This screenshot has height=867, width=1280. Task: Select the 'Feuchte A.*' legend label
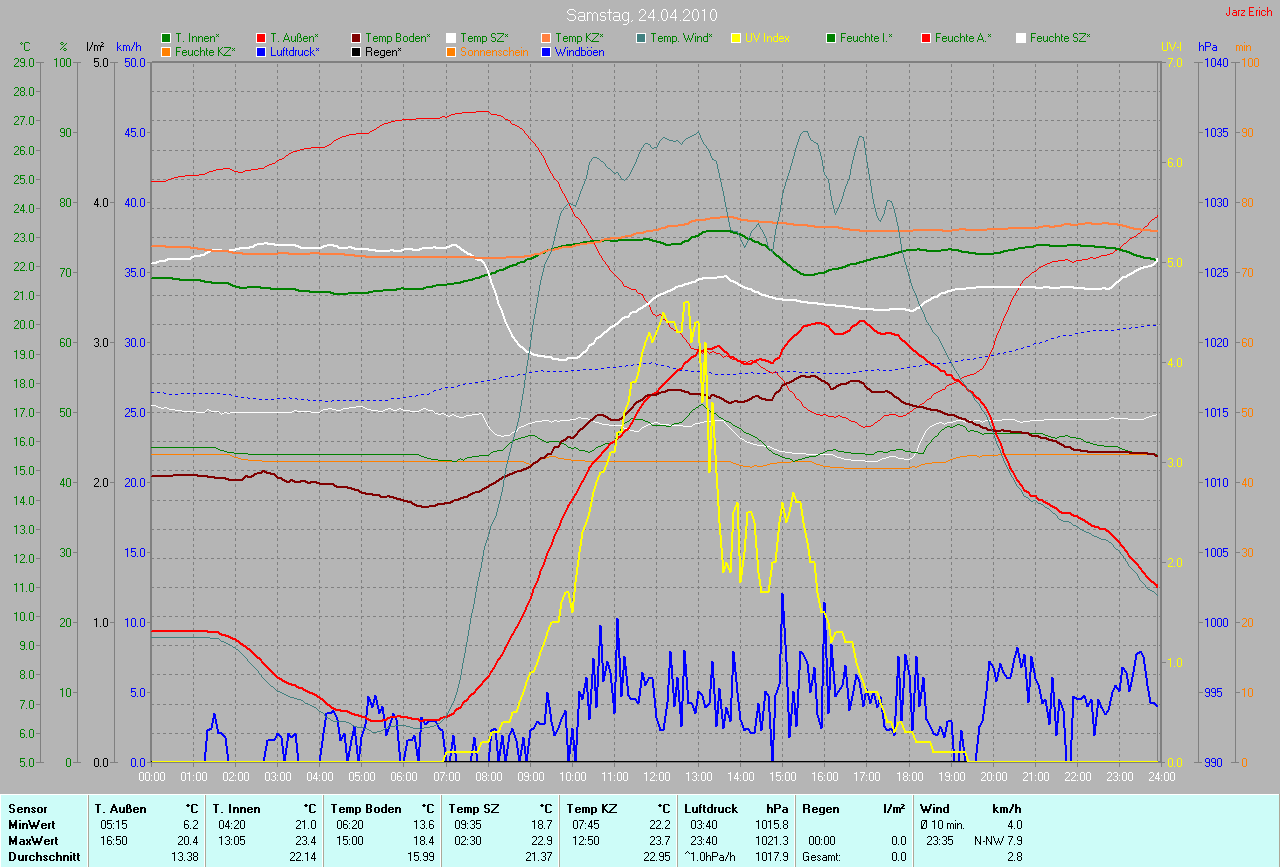[963, 38]
